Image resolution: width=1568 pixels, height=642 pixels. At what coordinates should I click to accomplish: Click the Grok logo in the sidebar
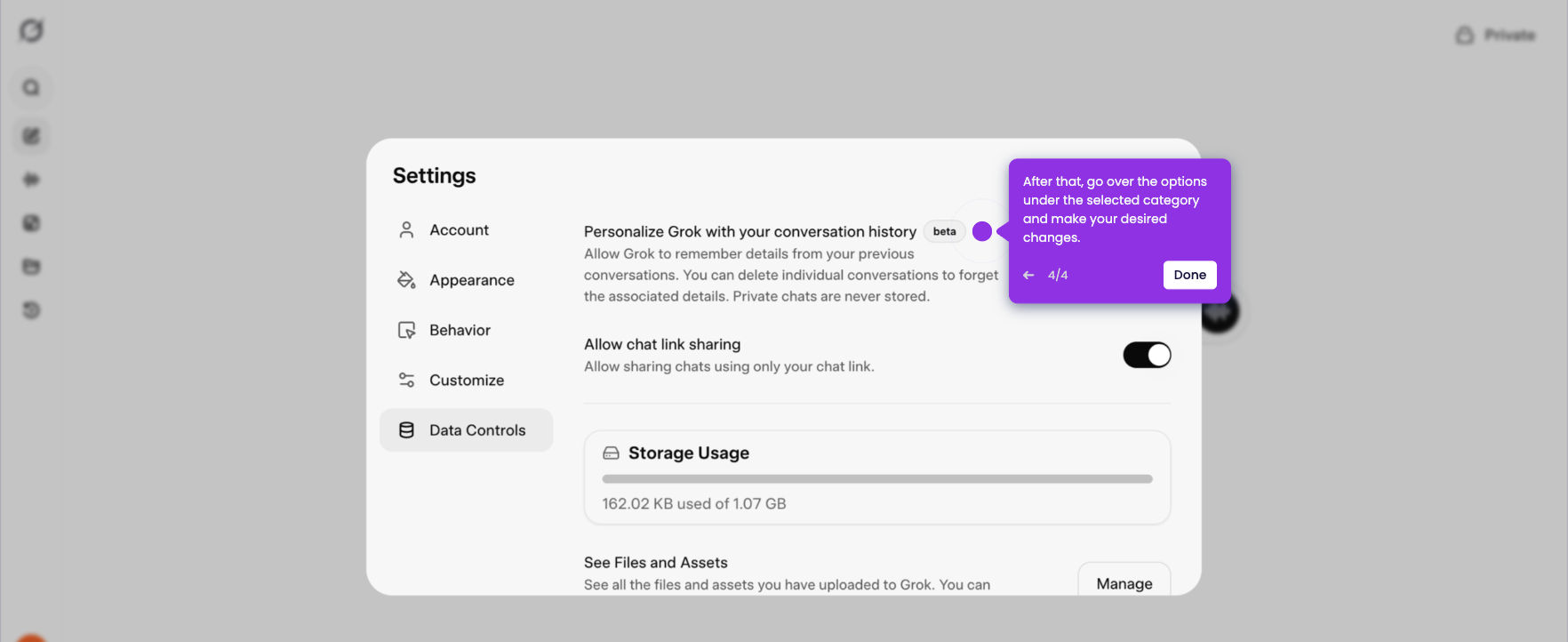click(x=31, y=31)
